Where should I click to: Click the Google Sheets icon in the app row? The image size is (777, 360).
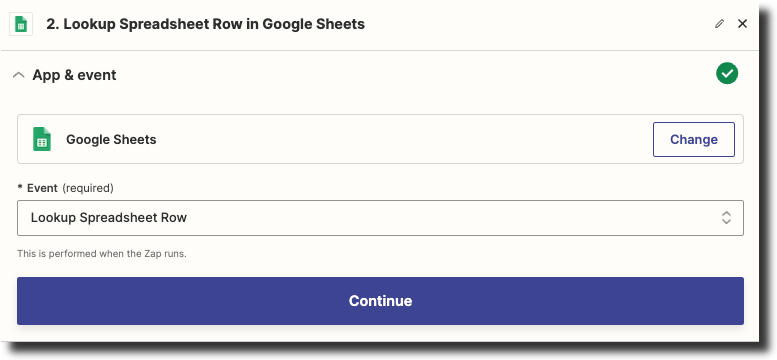(42, 139)
